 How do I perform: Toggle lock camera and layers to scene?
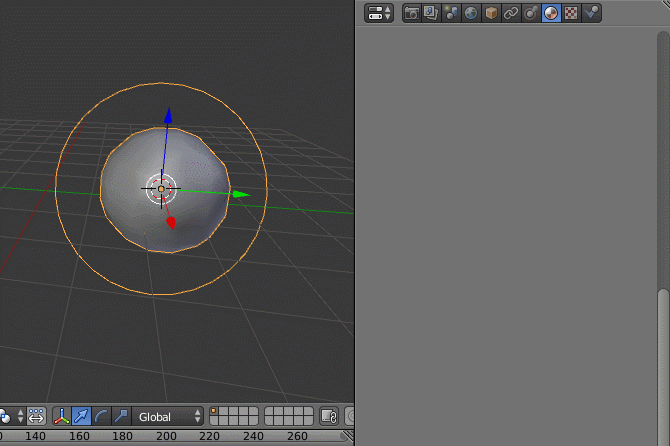click(x=329, y=416)
